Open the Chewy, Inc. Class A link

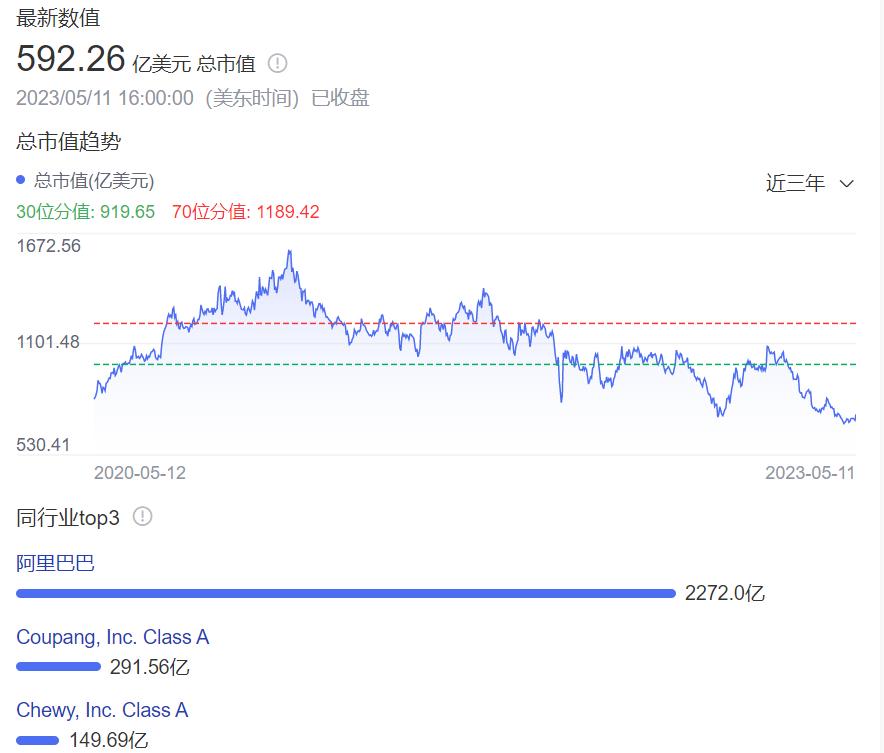[x=102, y=710]
